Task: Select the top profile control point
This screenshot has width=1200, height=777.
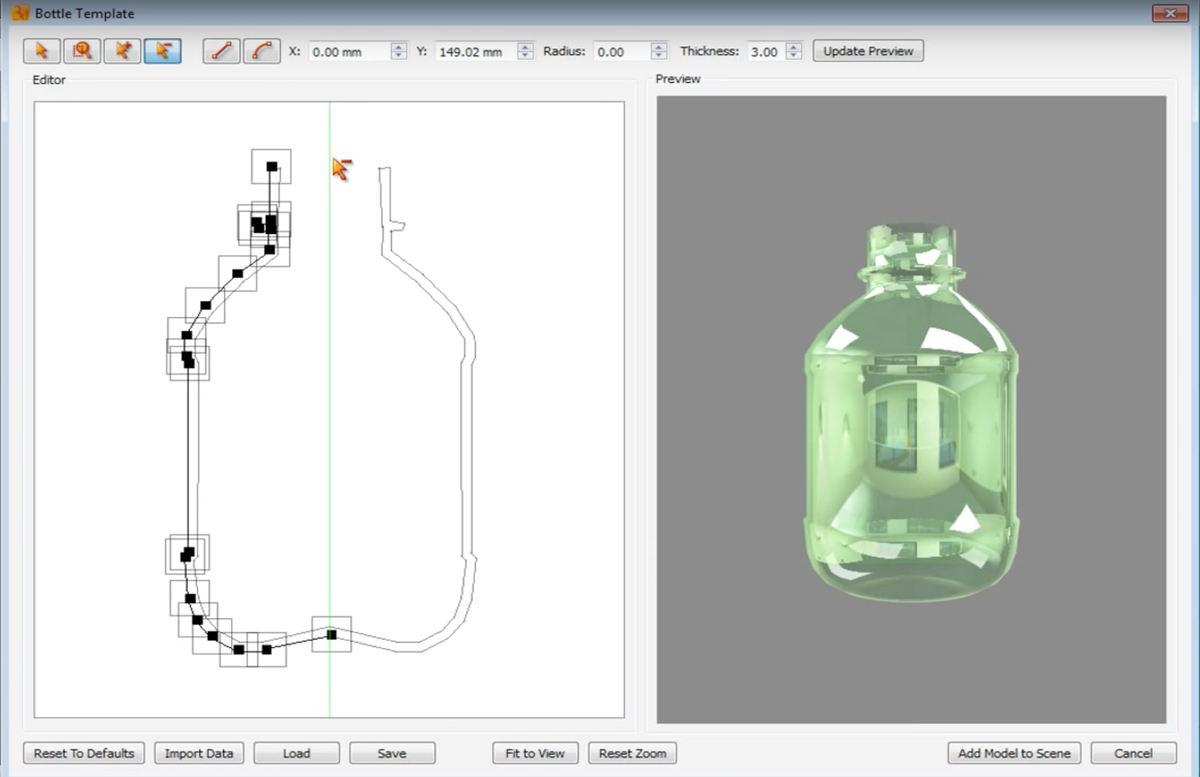Action: [x=271, y=167]
